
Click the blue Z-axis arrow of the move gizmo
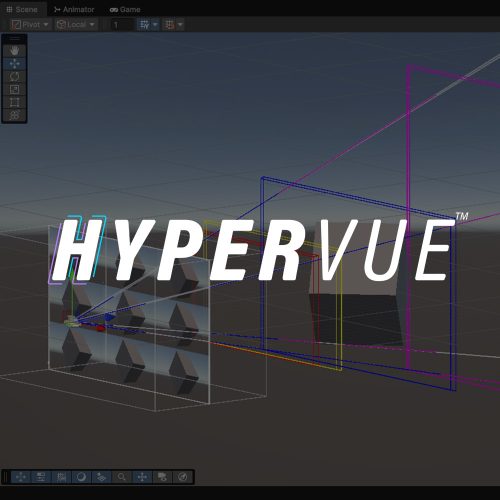(x=109, y=317)
